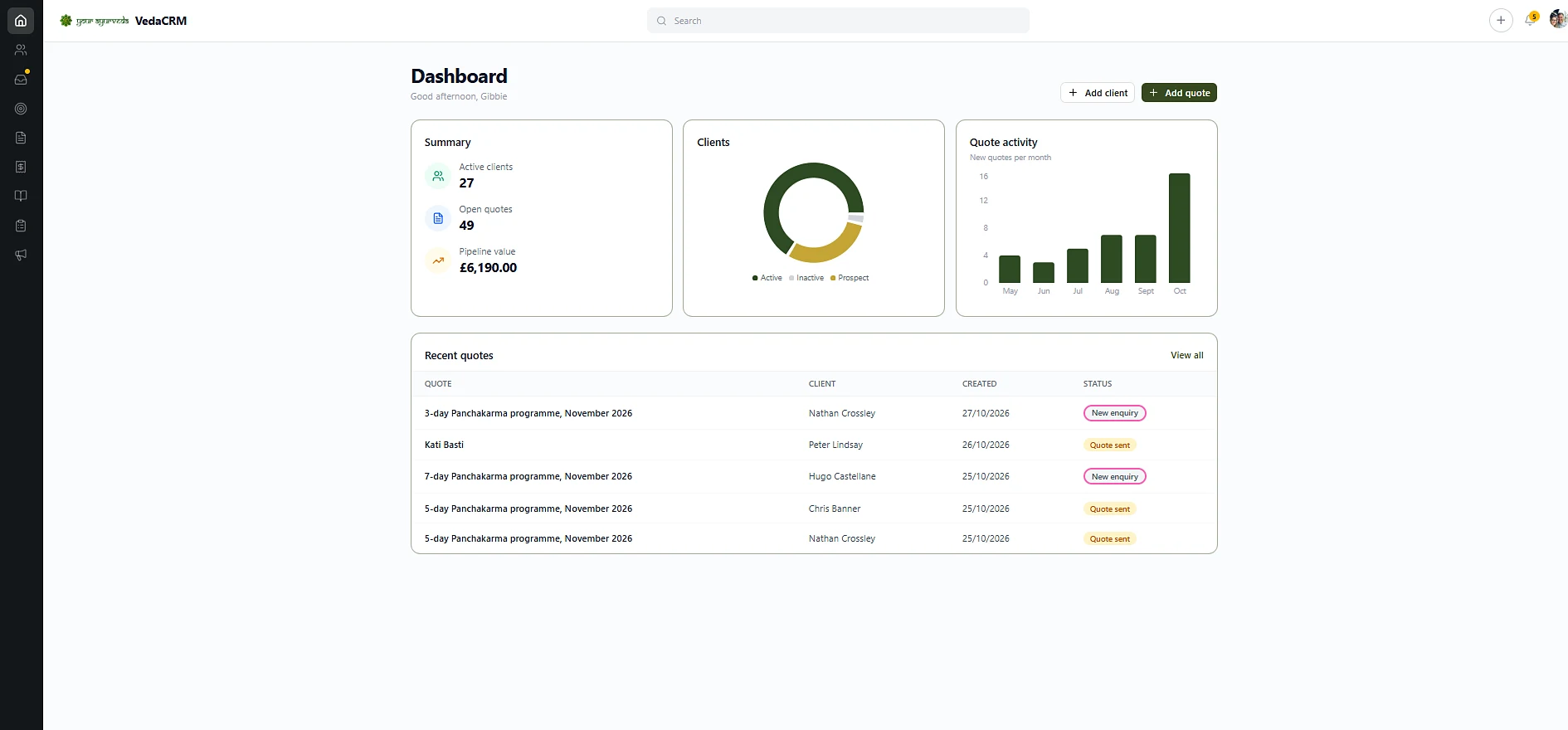Select client Hugo Castellane

842,476
